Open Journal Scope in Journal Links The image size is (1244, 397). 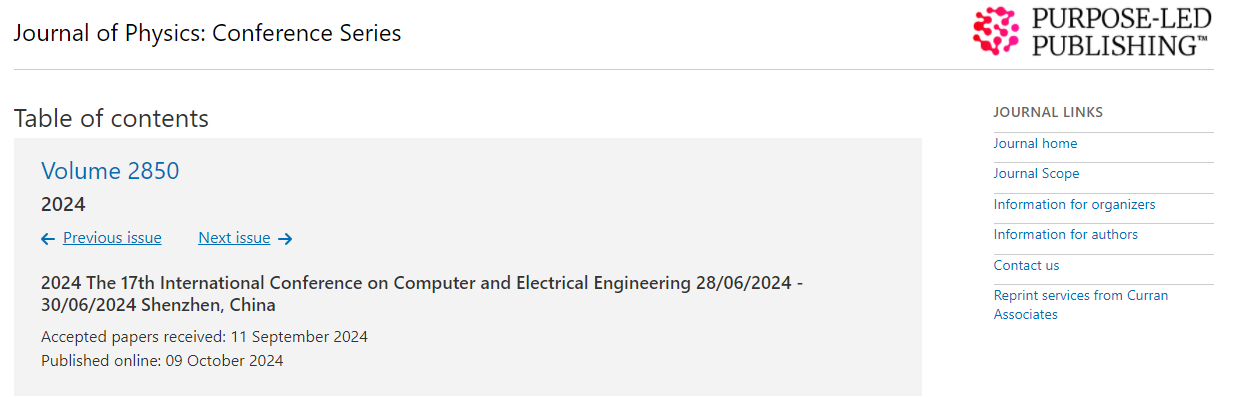1036,174
